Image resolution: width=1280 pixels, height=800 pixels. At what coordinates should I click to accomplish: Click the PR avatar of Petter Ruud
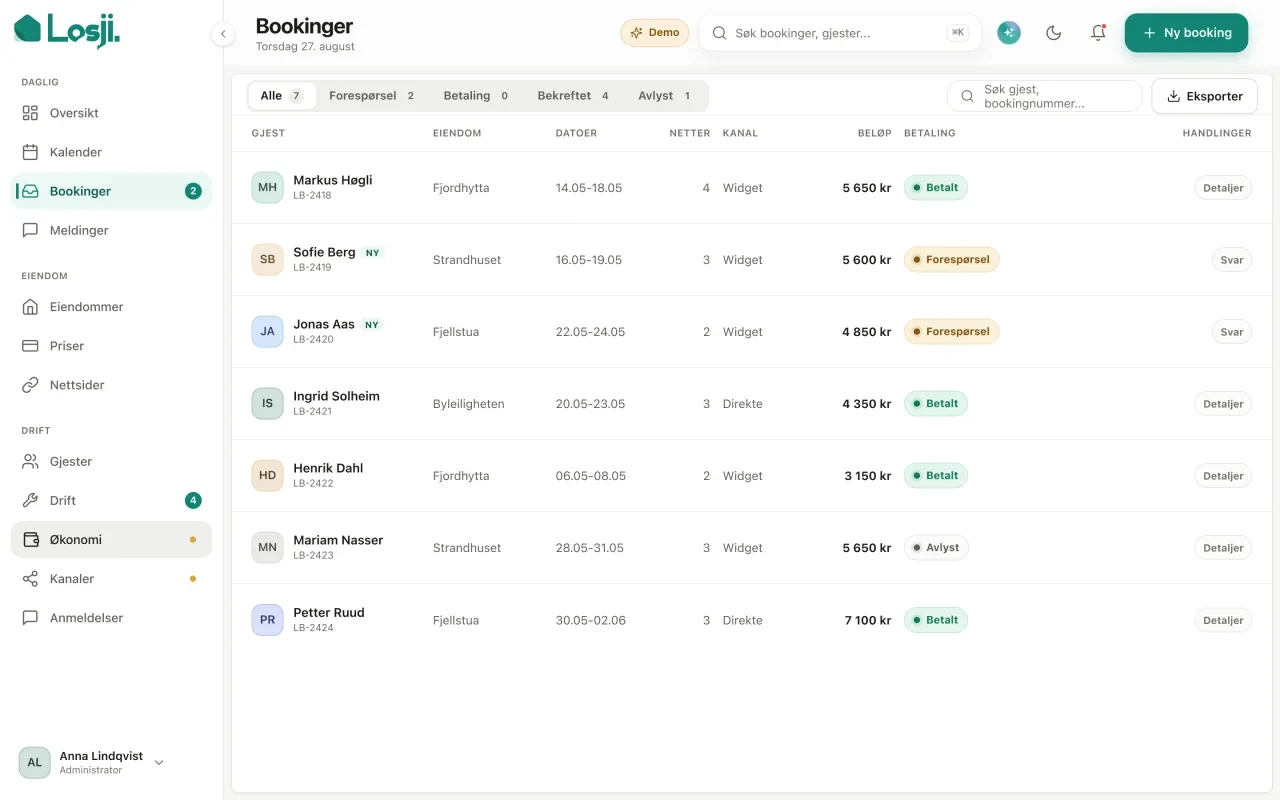[267, 620]
